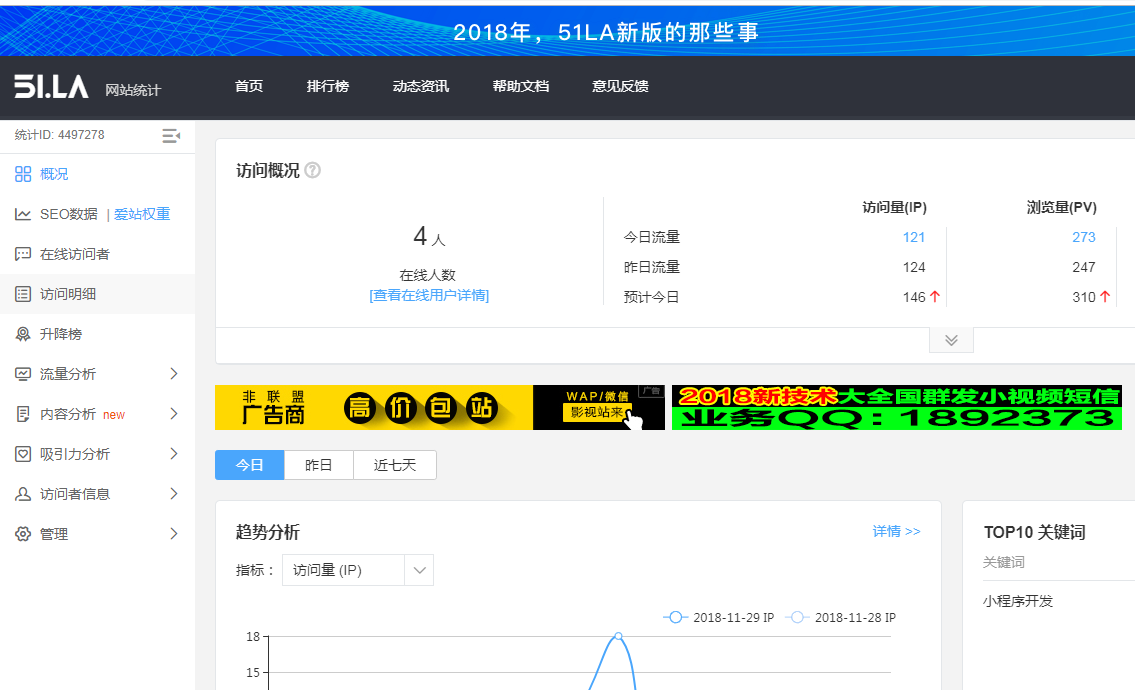Image resolution: width=1135 pixels, height=690 pixels.
Task: Select the 今日 date range button
Action: pos(249,465)
